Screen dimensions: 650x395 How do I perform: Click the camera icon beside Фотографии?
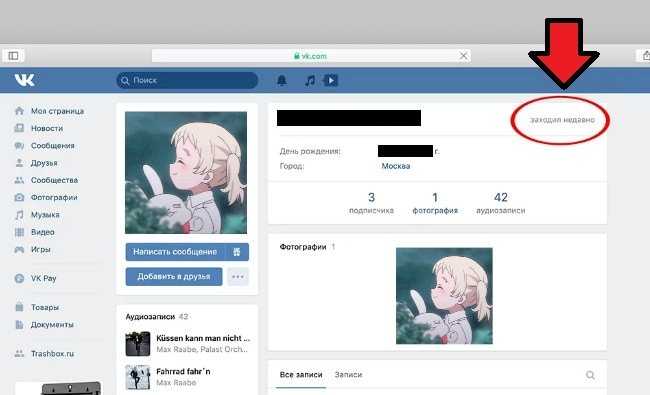(x=19, y=197)
